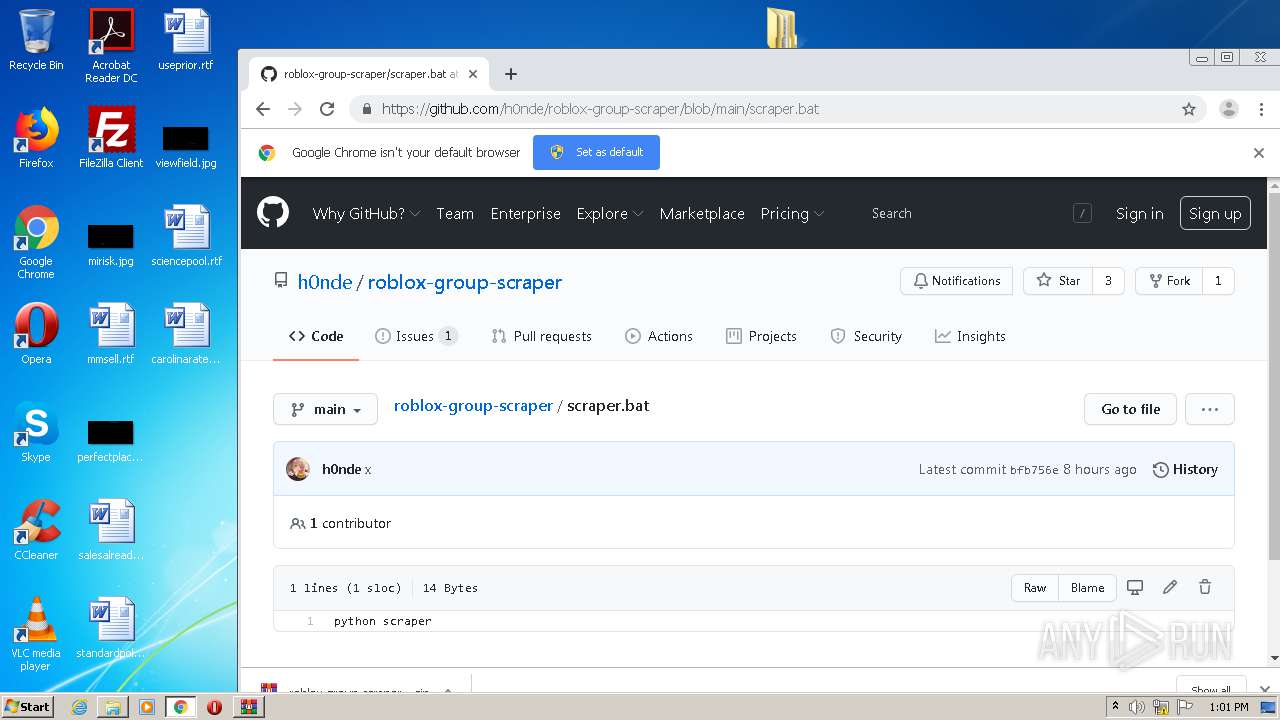The height and width of the screenshot is (720, 1280).
Task: Bookmark this page with star icon
Action: pyautogui.click(x=1189, y=109)
